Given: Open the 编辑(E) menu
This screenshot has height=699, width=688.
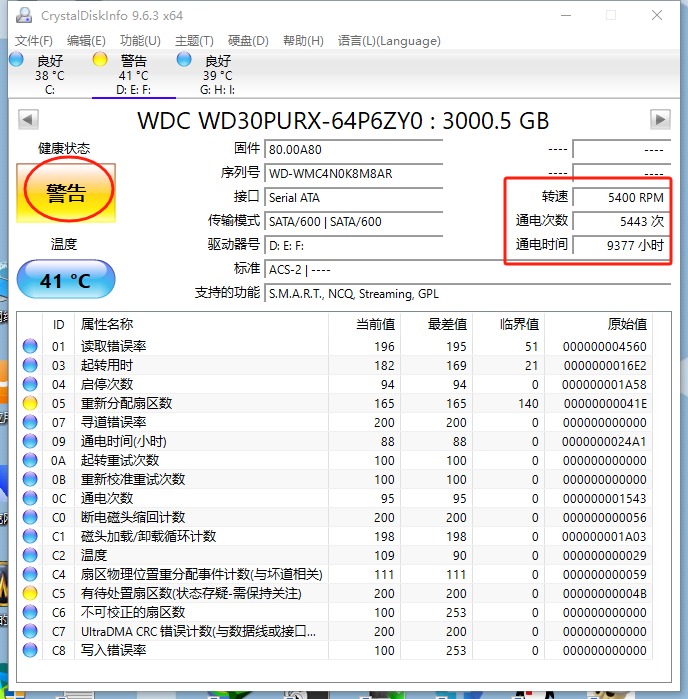Looking at the screenshot, I should 86,41.
